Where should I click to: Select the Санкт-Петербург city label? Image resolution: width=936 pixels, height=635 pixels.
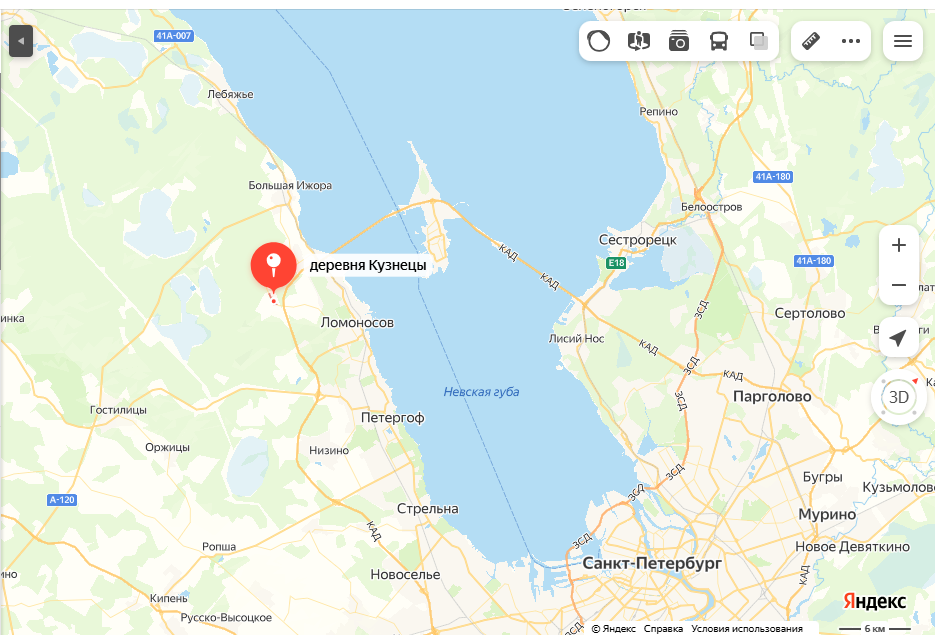click(652, 563)
